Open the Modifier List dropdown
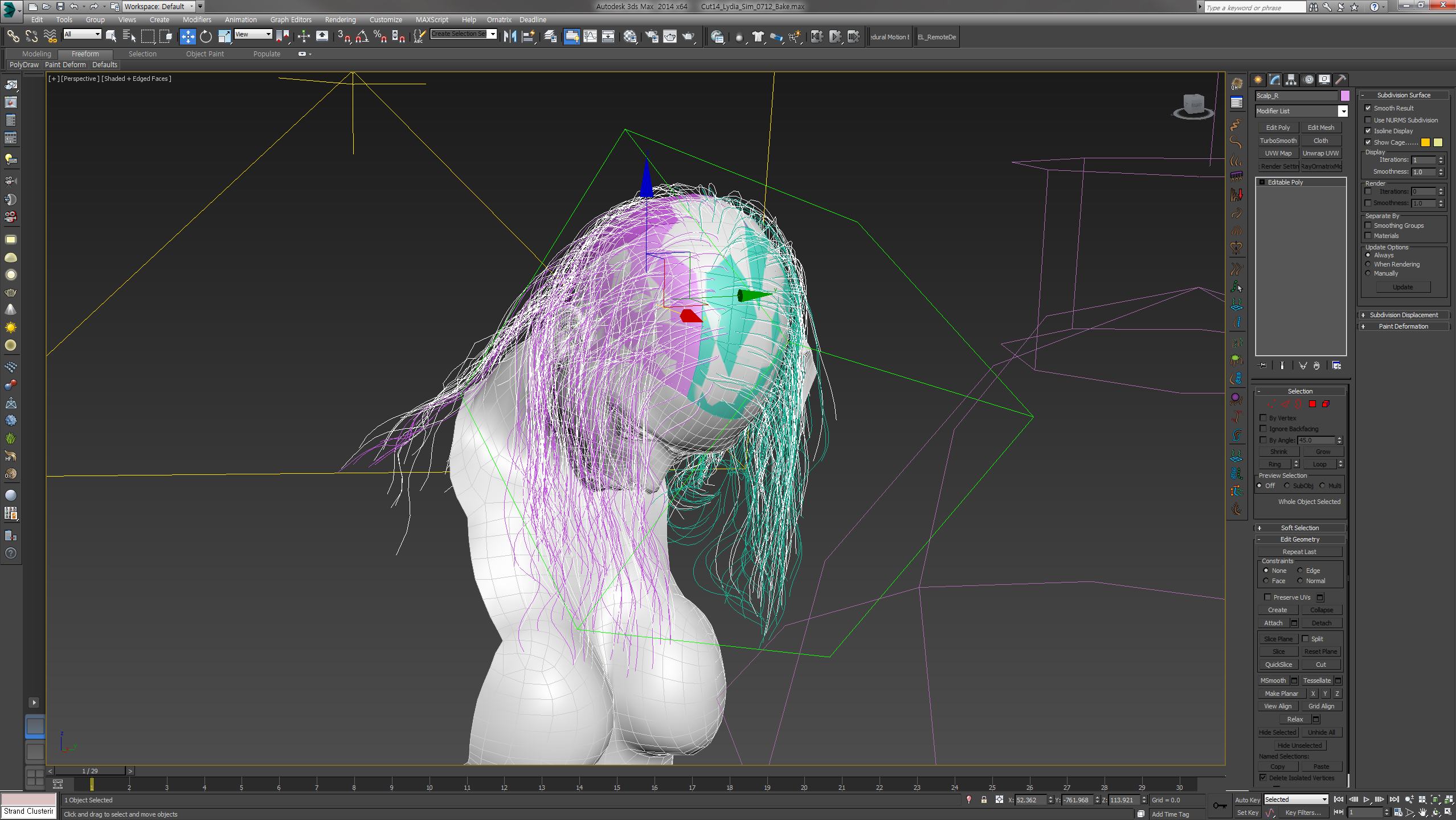Viewport: 1456px width, 820px height. coord(1343,111)
